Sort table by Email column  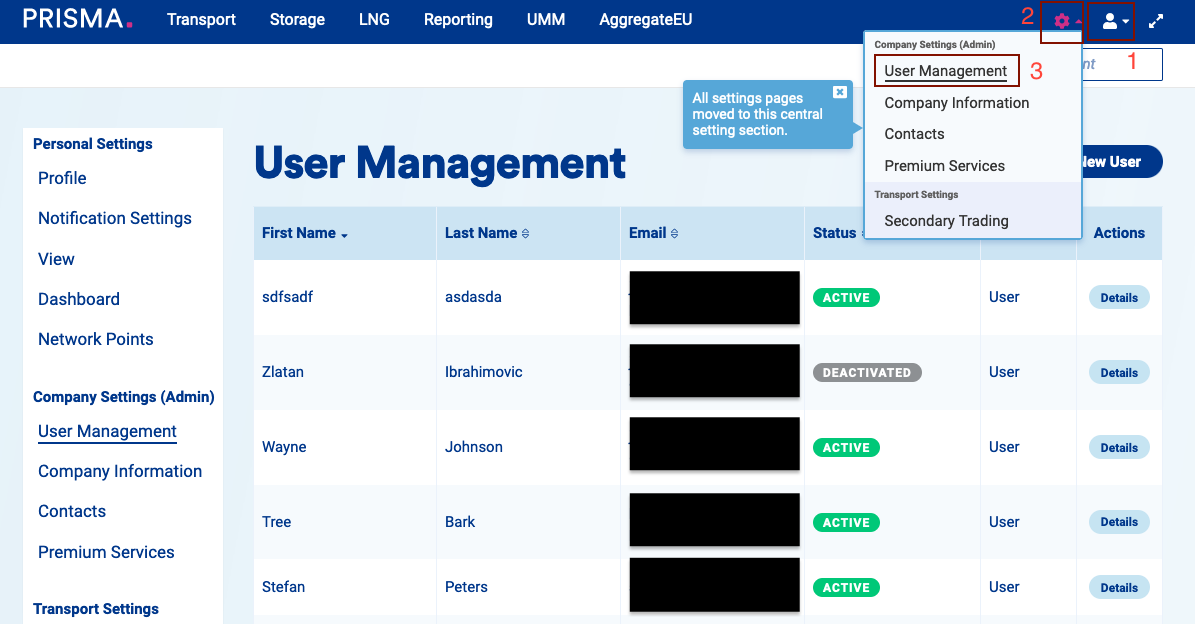click(x=653, y=233)
